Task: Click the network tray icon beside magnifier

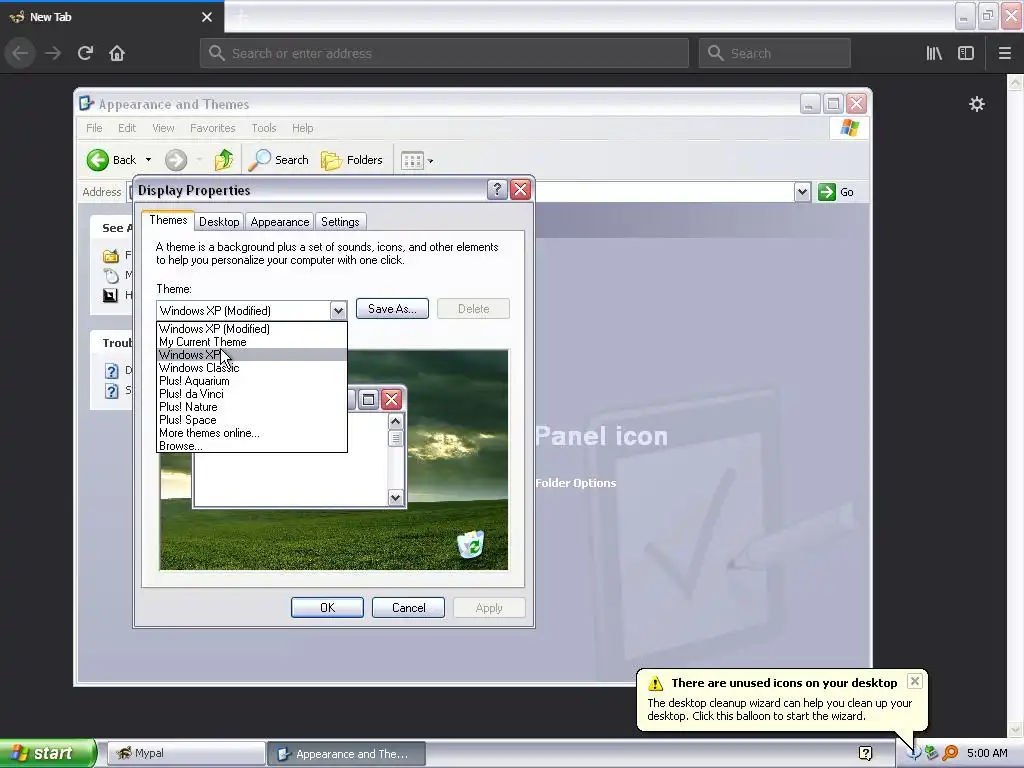Action: point(931,753)
